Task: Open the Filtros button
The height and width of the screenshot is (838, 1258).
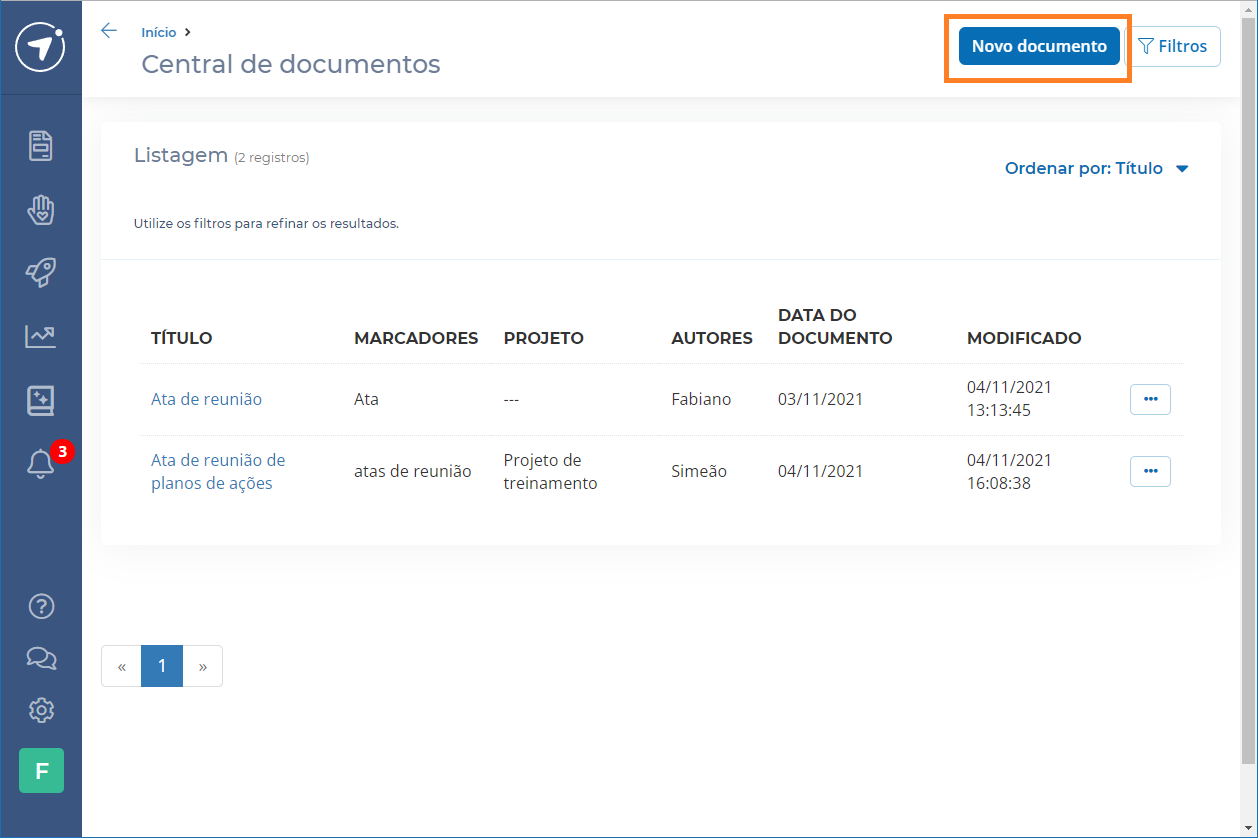Action: click(x=1173, y=46)
